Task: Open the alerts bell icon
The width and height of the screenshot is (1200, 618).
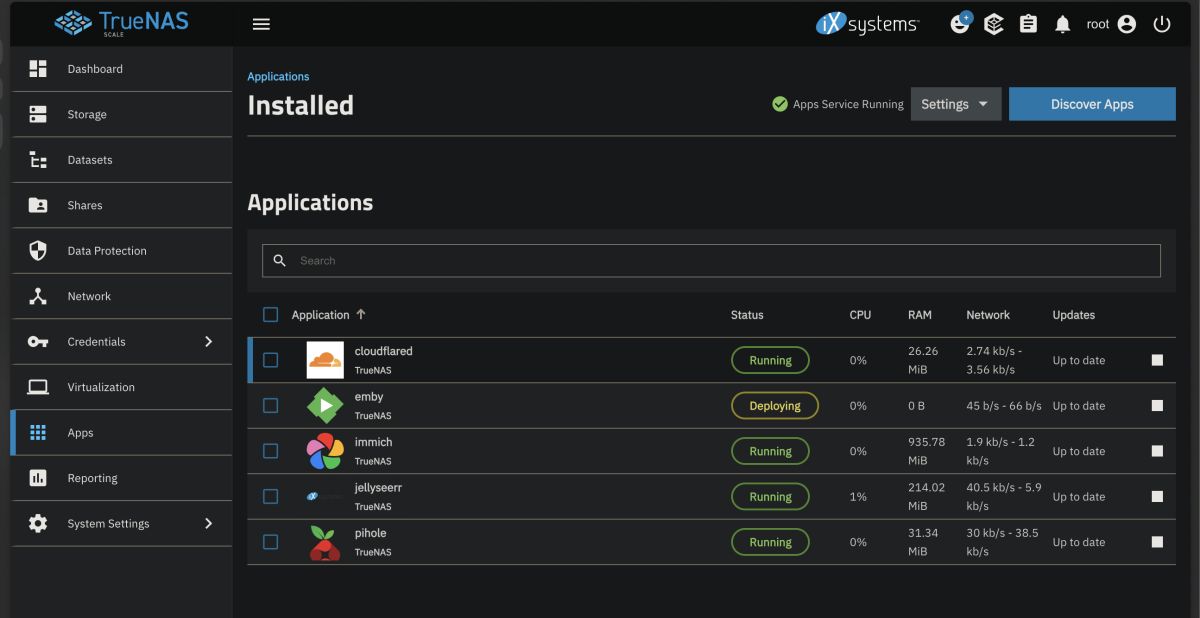Action: click(x=1062, y=24)
